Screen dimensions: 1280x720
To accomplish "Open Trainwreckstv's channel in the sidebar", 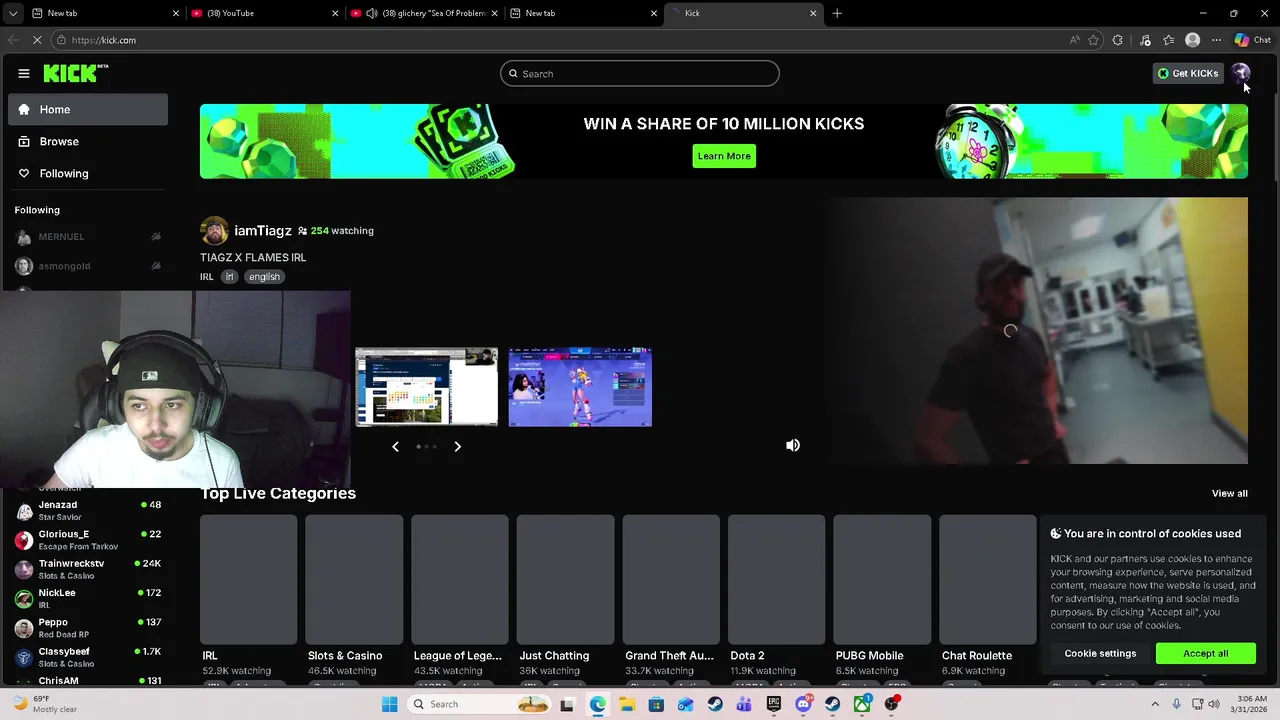I will pos(88,569).
